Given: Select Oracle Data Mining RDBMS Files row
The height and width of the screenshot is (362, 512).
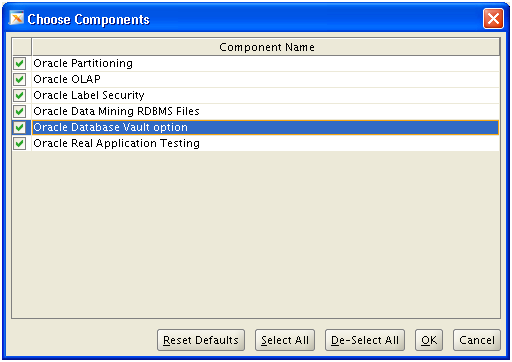Looking at the screenshot, I should (x=266, y=111).
